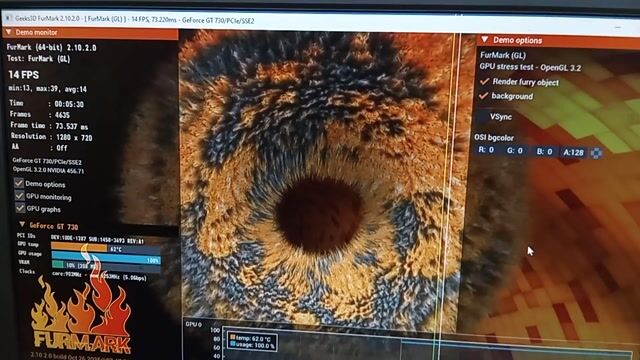Collapse the Demo options panel triangle
This screenshot has height=360, width=640.
[484, 40]
